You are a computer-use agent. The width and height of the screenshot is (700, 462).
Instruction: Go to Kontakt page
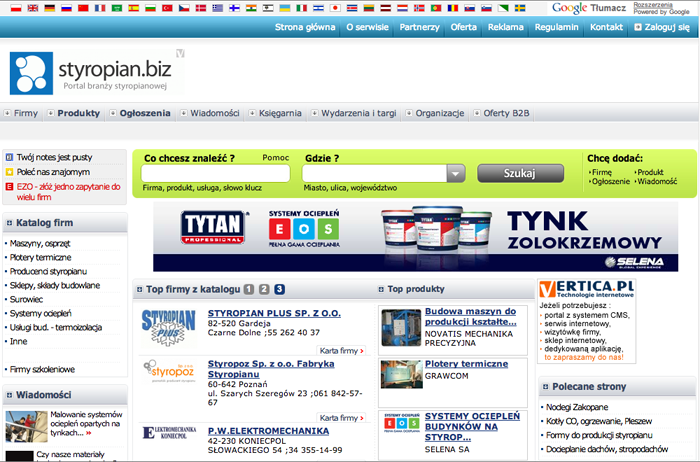click(x=606, y=27)
